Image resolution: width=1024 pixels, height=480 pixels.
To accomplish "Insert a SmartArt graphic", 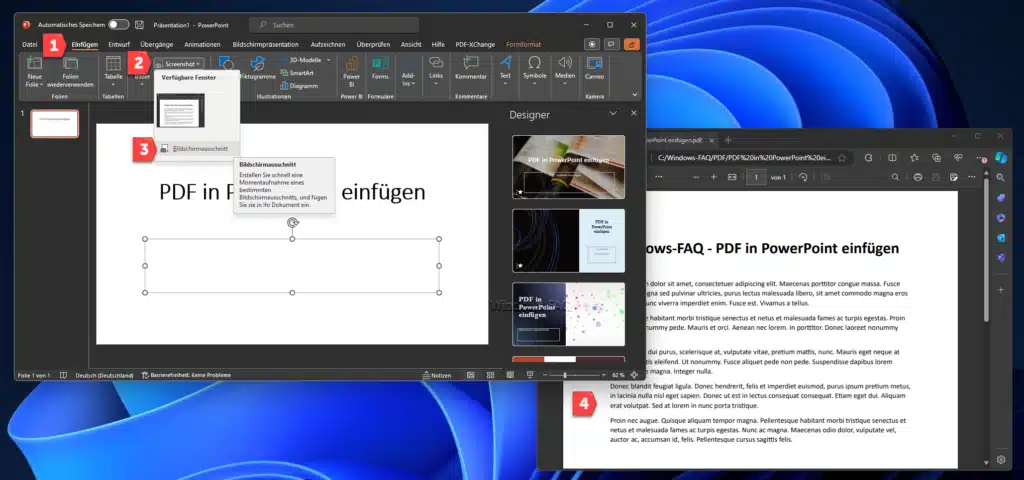I will coord(297,72).
